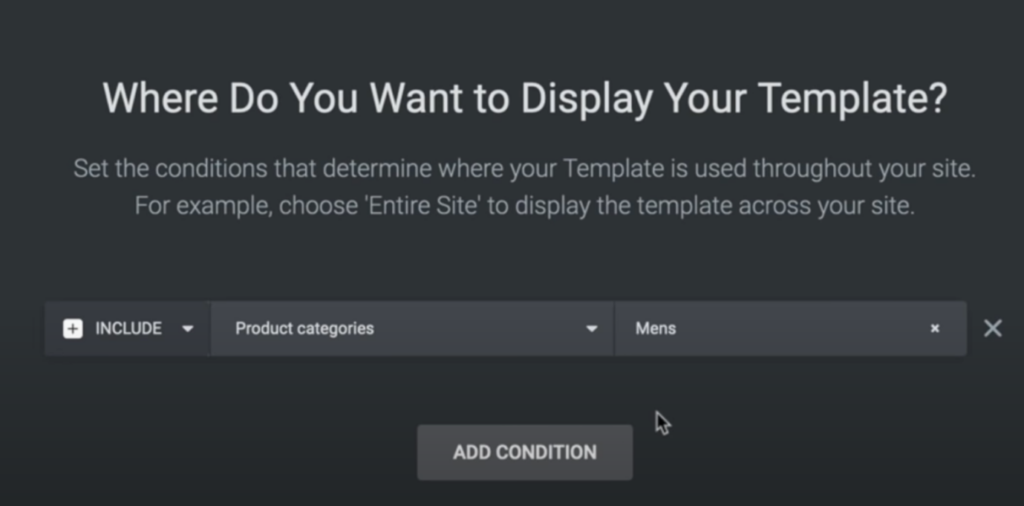Viewport: 1024px width, 506px height.
Task: Select the Mens category field
Action: pyautogui.click(x=791, y=328)
